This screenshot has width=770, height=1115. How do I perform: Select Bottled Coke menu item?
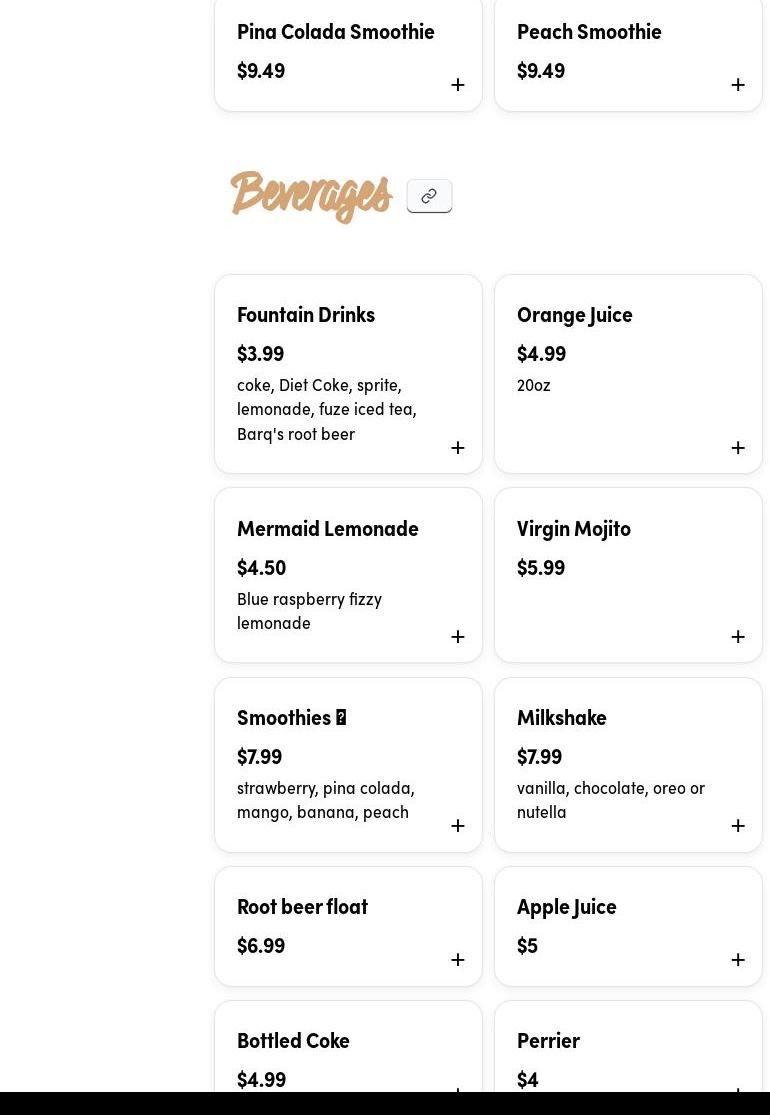348,1047
